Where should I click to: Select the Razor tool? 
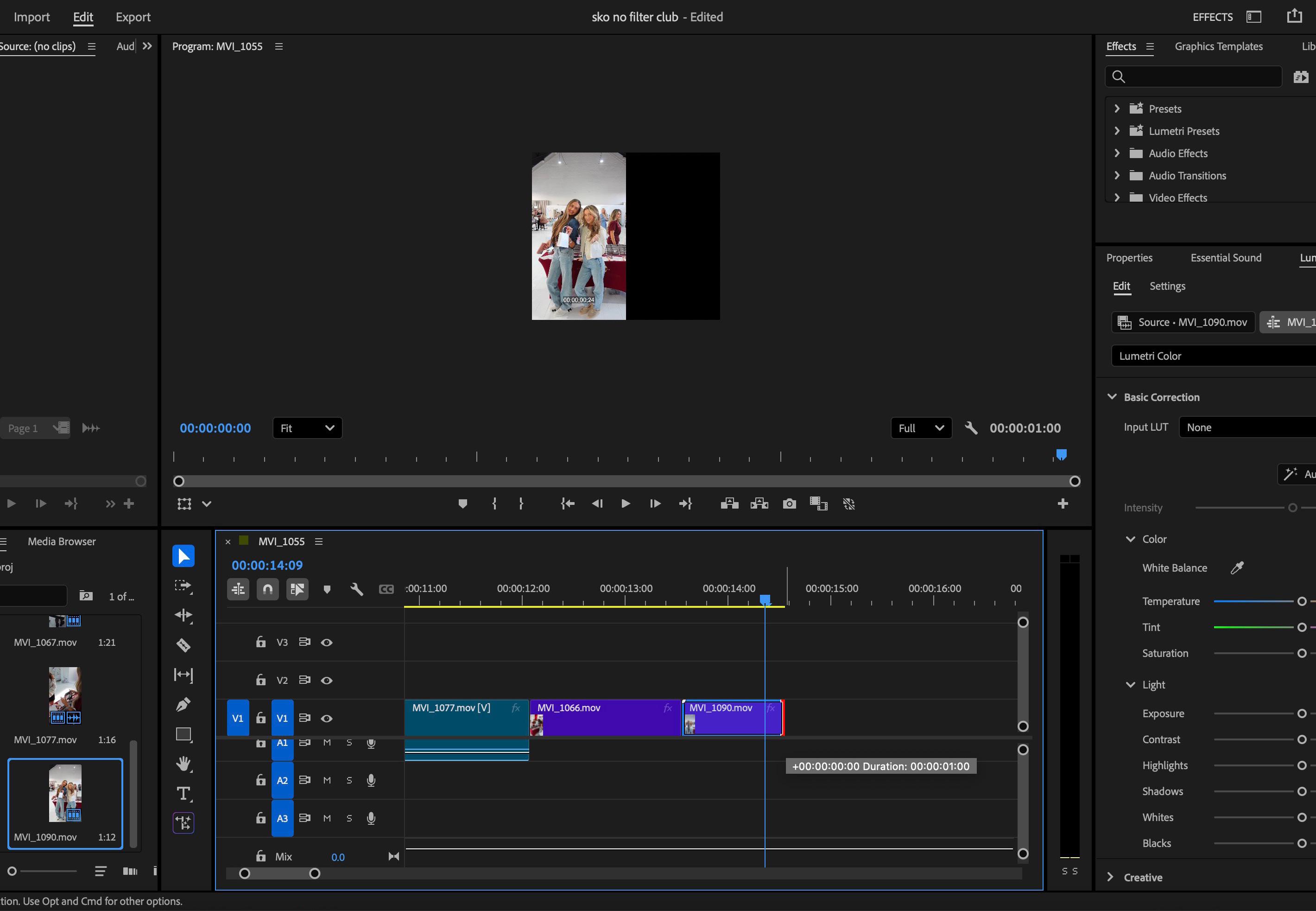(183, 645)
